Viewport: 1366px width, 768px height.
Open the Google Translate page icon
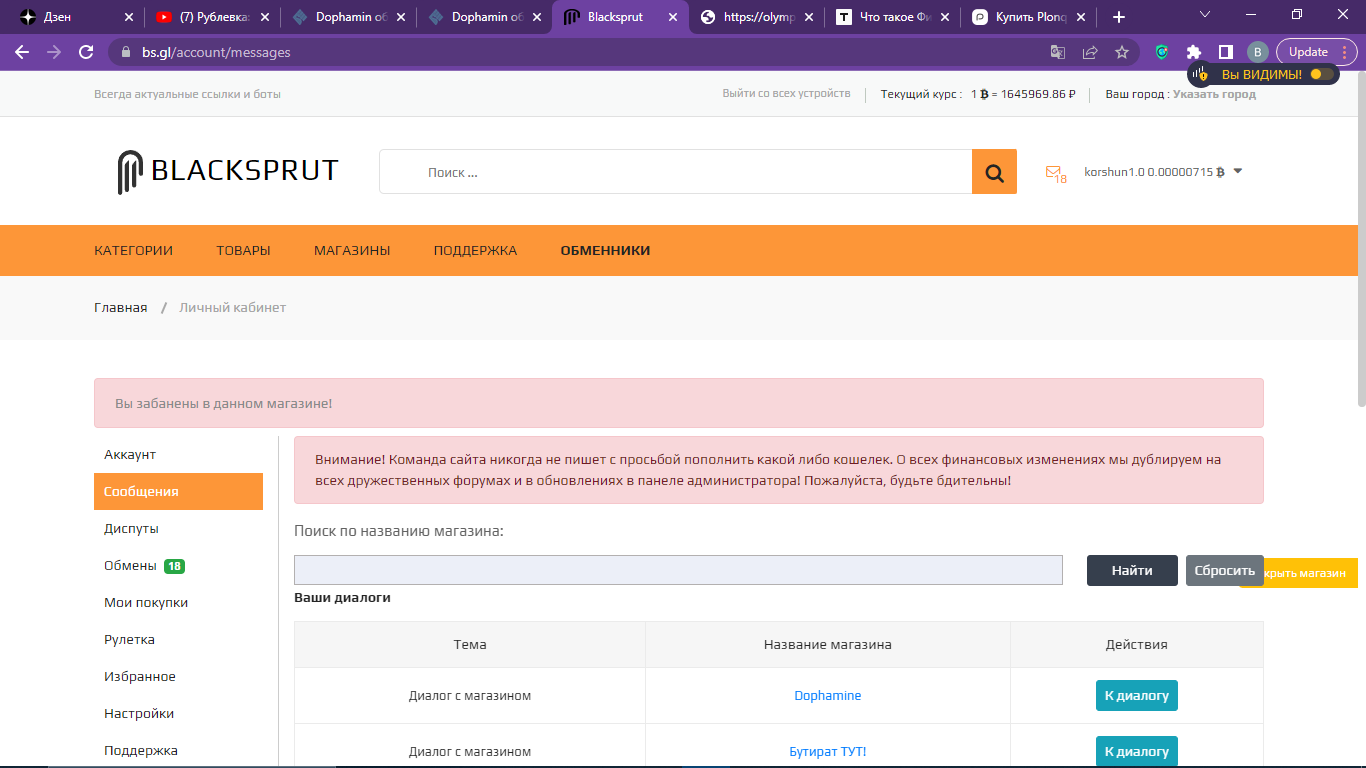pos(1058,52)
